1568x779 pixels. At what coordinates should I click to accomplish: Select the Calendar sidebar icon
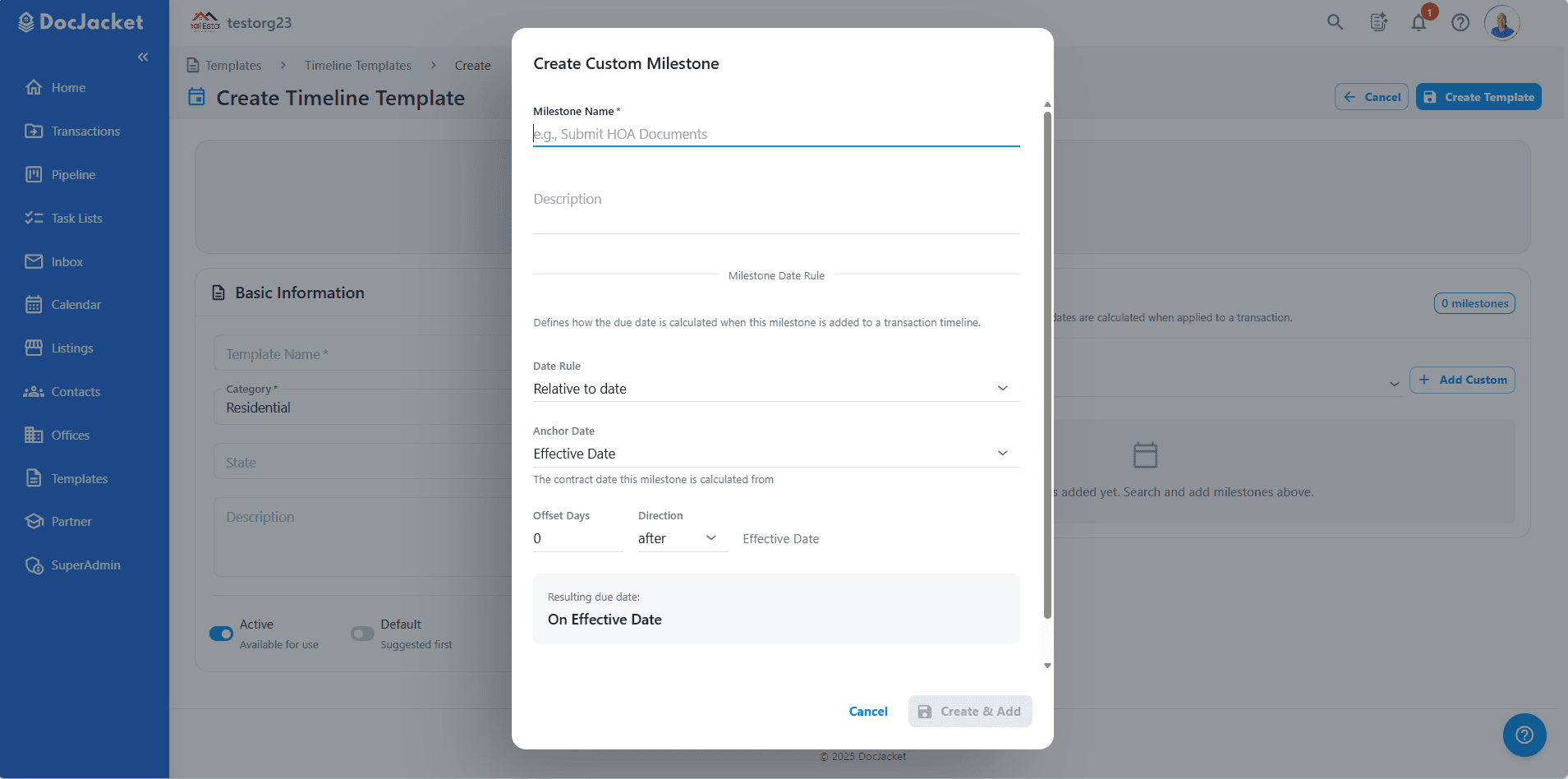[x=34, y=304]
